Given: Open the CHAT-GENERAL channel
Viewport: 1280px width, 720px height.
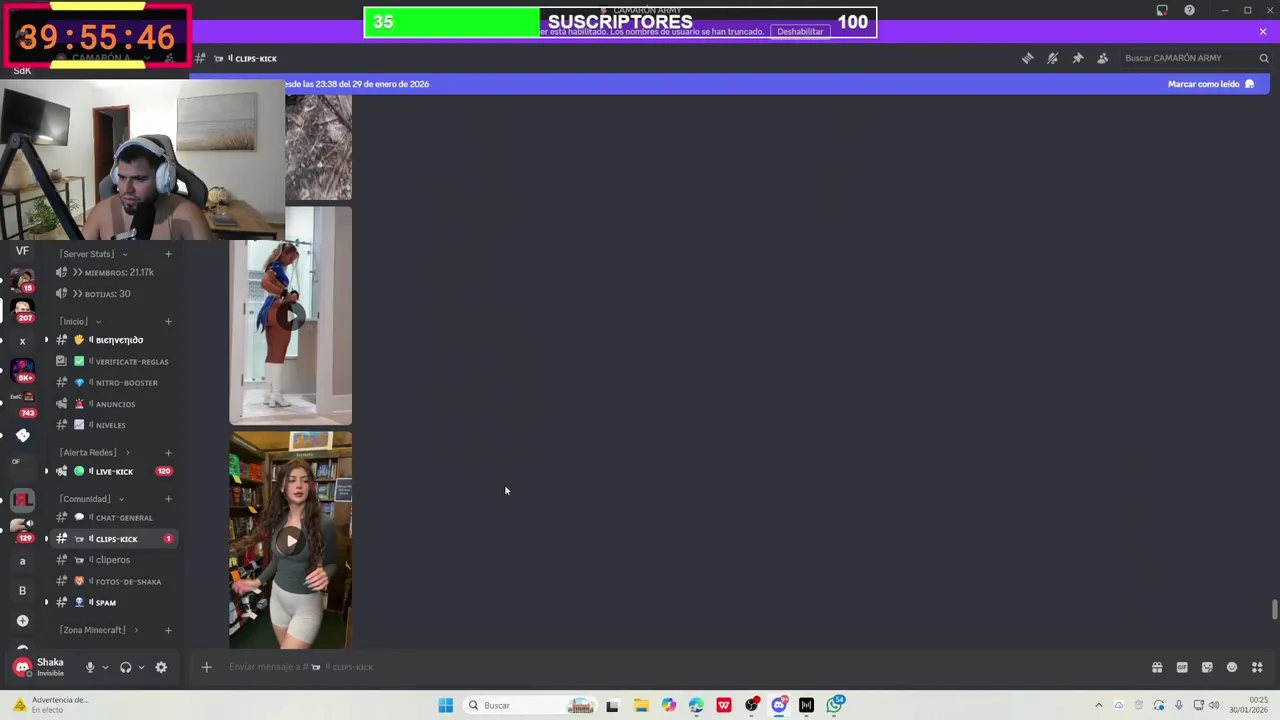Looking at the screenshot, I should pyautogui.click(x=114, y=518).
